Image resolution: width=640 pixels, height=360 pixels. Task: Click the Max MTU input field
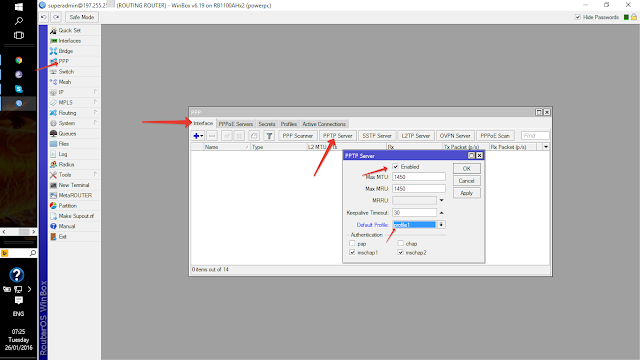(x=419, y=177)
